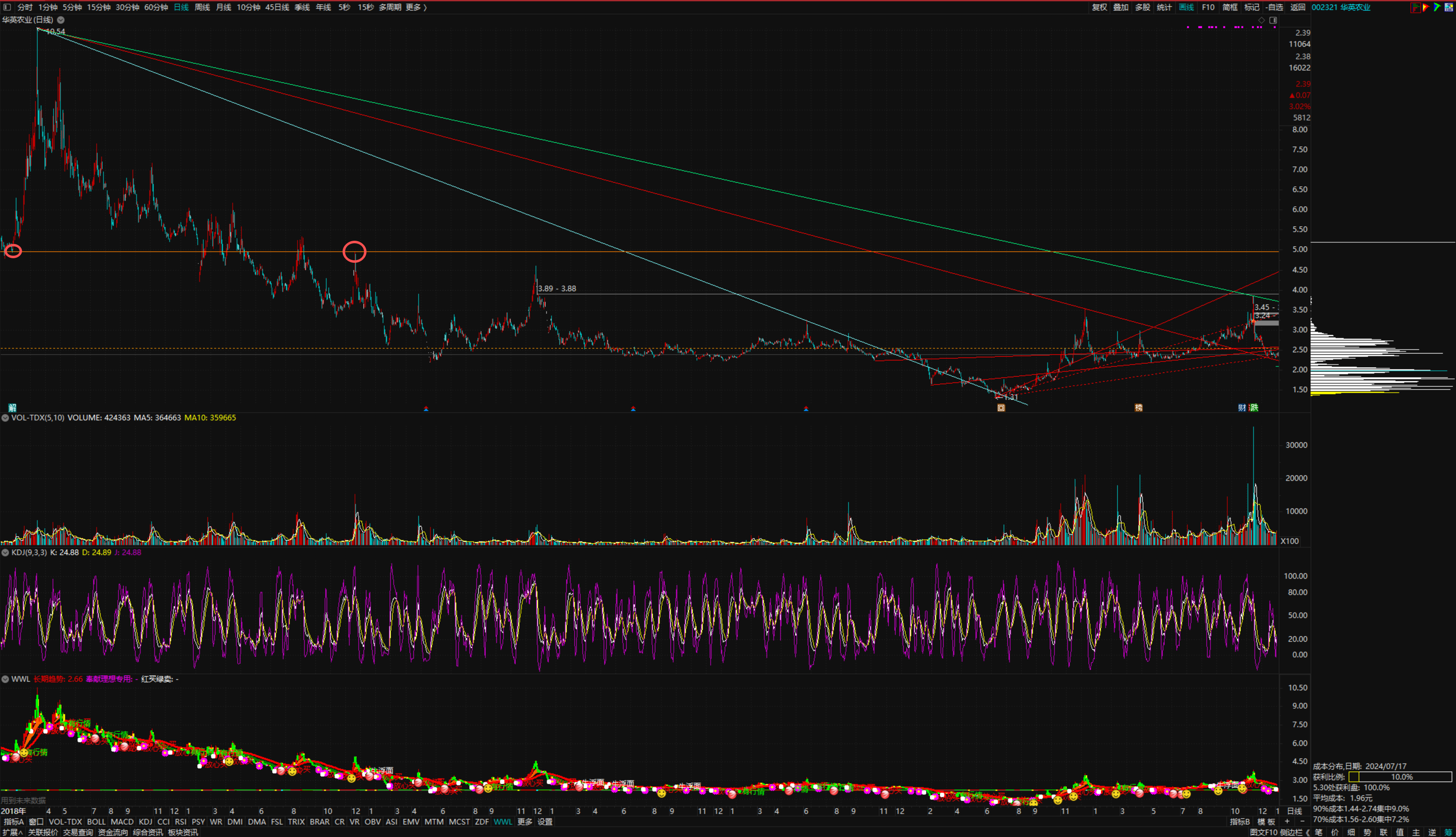Click the 资金流向 button
The height and width of the screenshot is (837, 1456).
tap(113, 832)
